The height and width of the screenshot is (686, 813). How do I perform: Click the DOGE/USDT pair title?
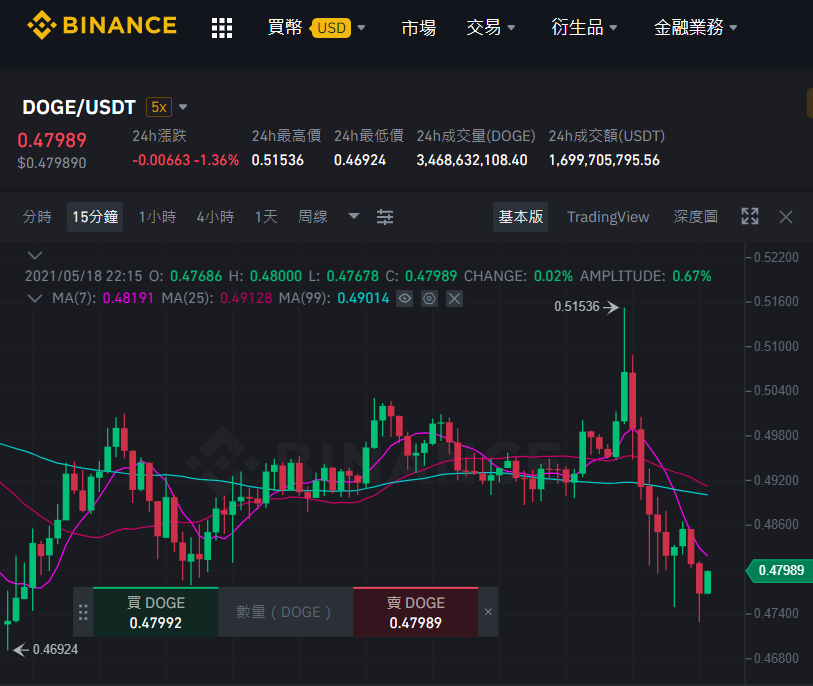pos(79,107)
